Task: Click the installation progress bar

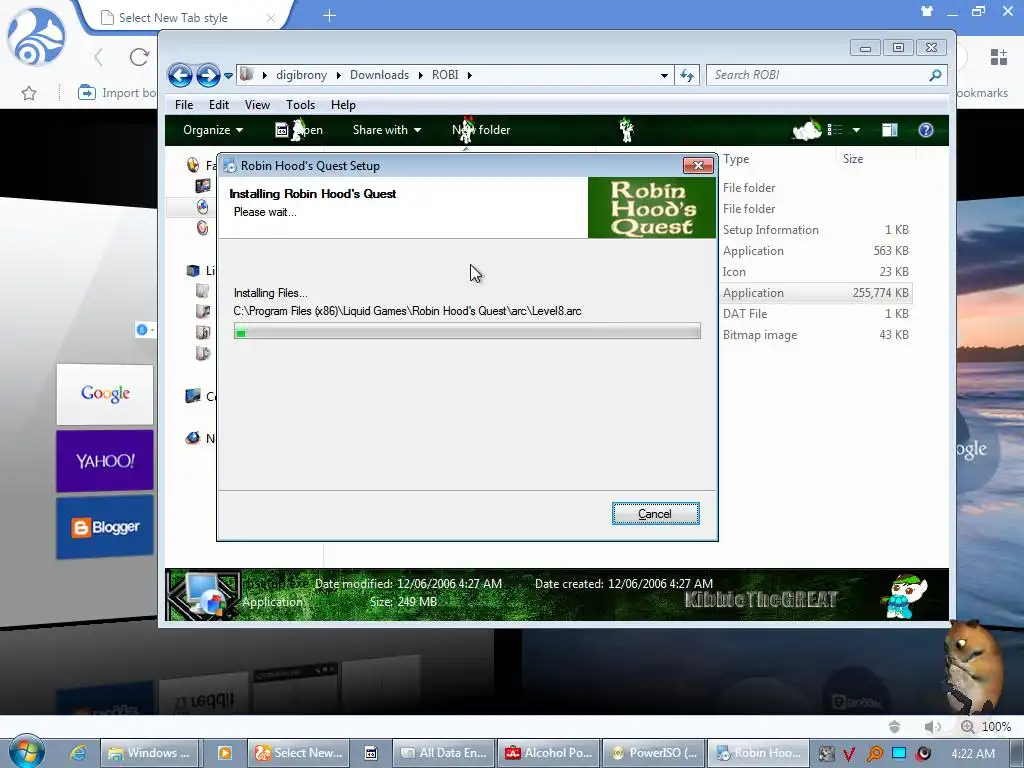Action: 467,331
